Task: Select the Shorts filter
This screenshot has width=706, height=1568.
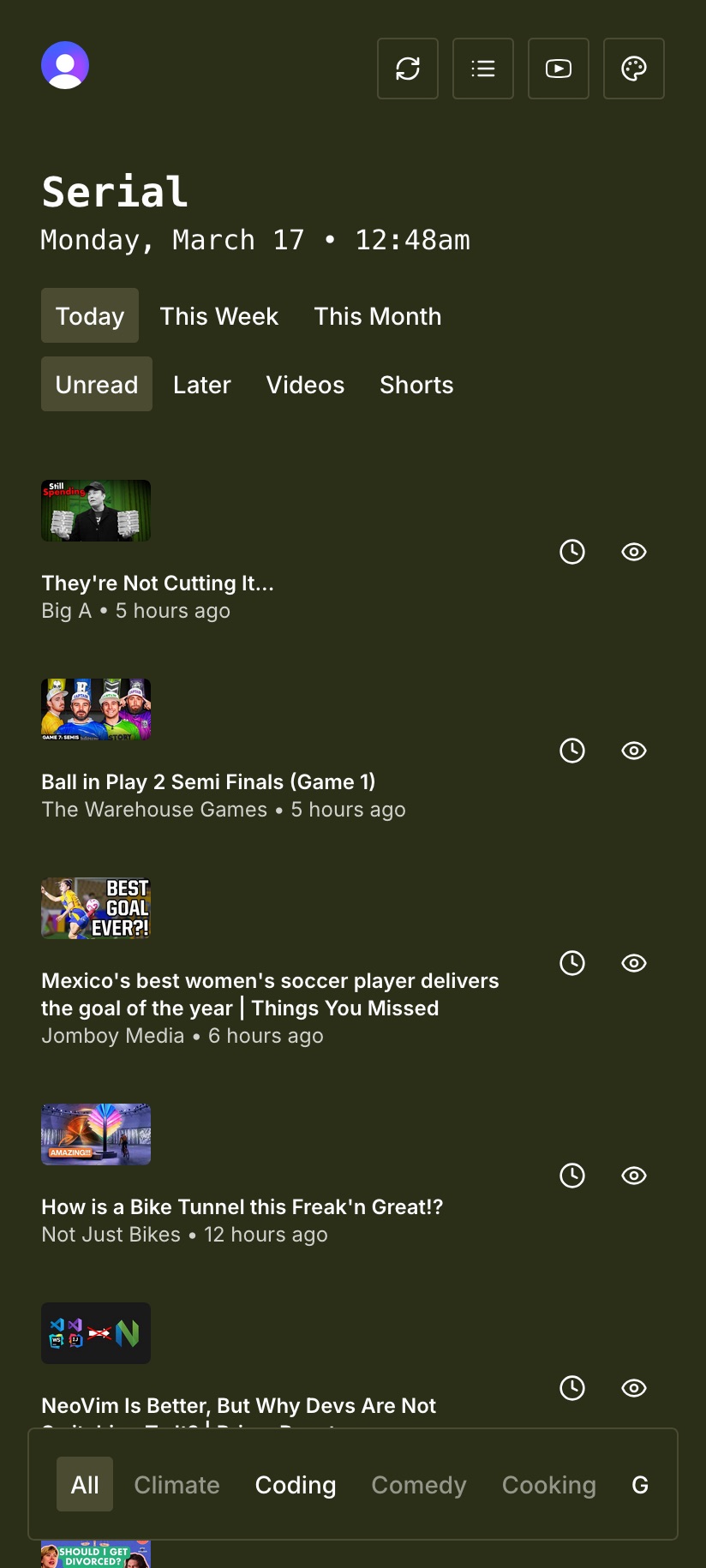Action: [416, 385]
